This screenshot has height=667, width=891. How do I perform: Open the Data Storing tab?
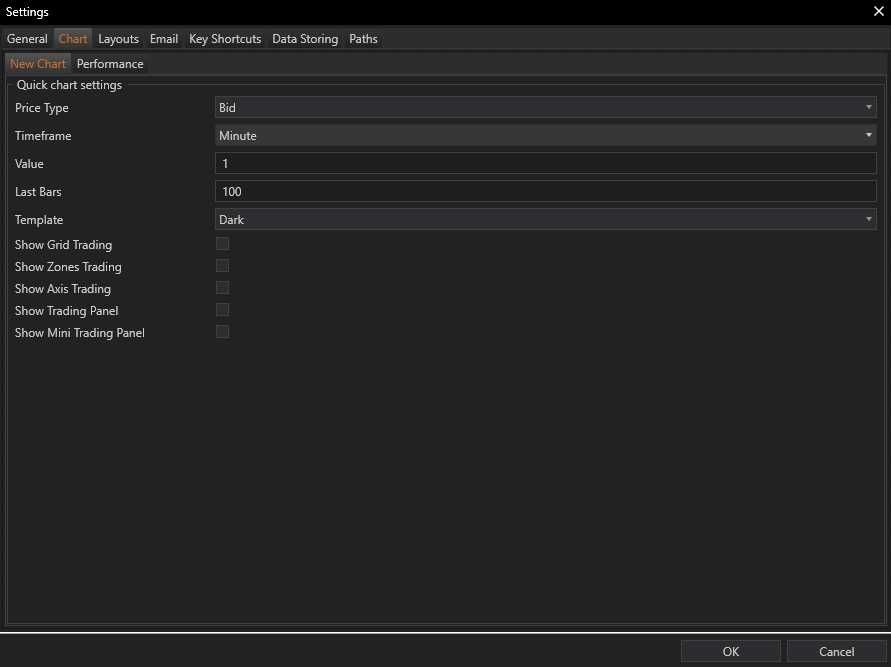pyautogui.click(x=305, y=39)
